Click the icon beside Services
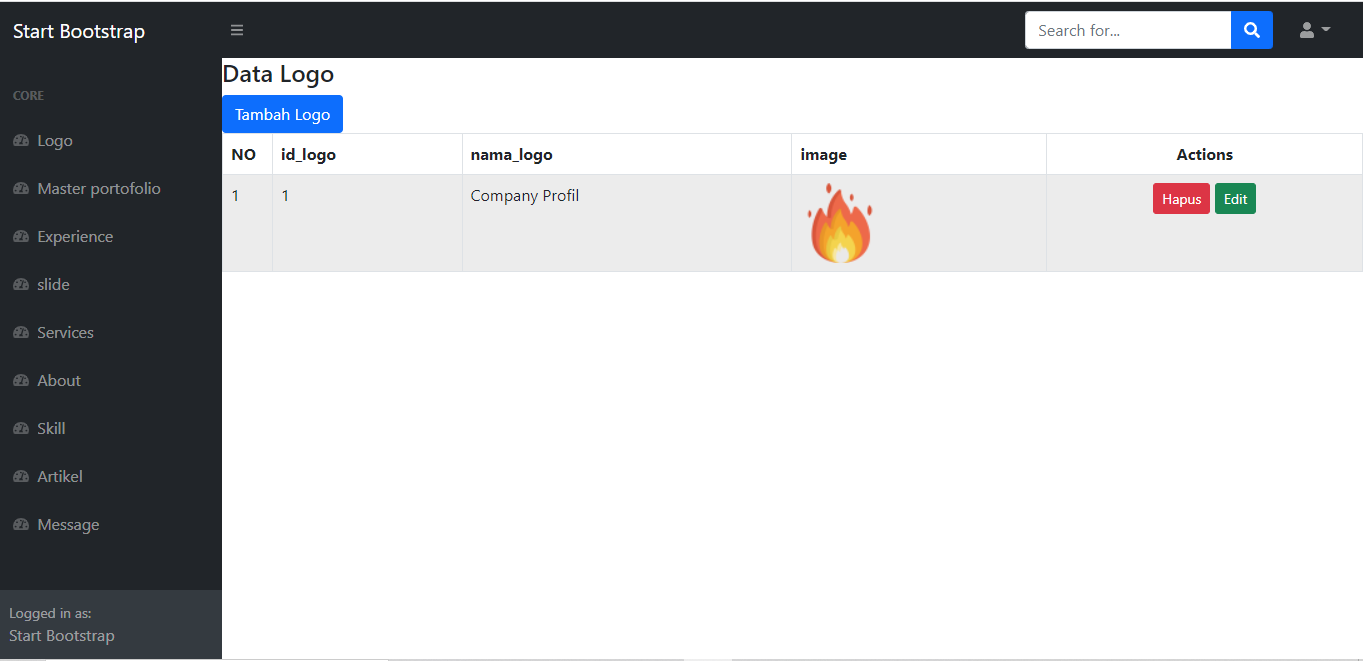This screenshot has width=1363, height=661. point(21,333)
